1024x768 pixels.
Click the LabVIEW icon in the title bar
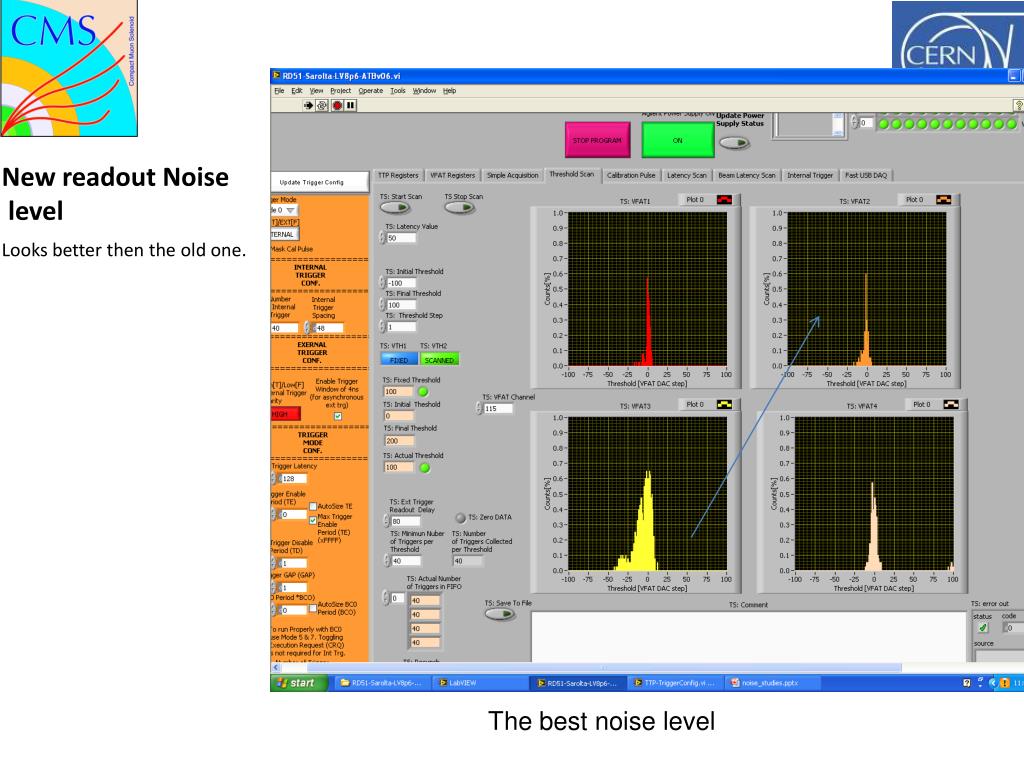pos(276,76)
